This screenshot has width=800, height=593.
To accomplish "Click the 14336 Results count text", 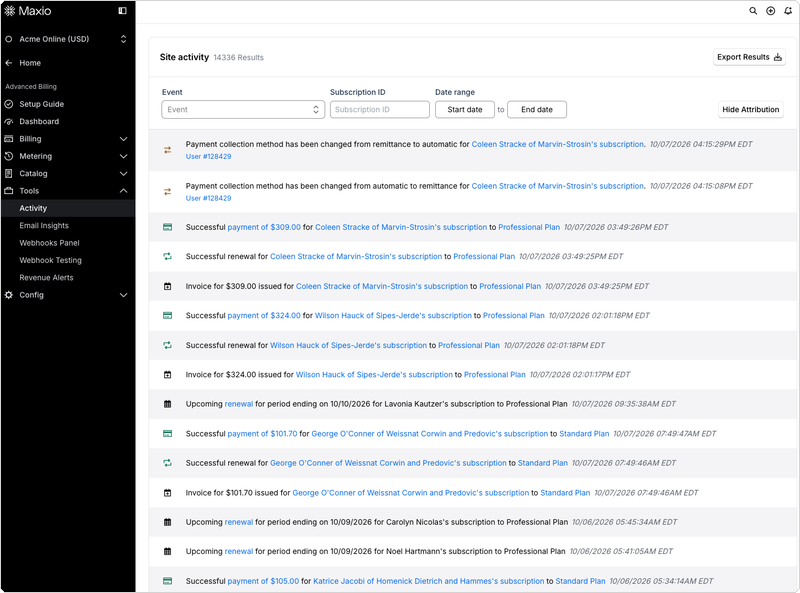I will [238, 58].
